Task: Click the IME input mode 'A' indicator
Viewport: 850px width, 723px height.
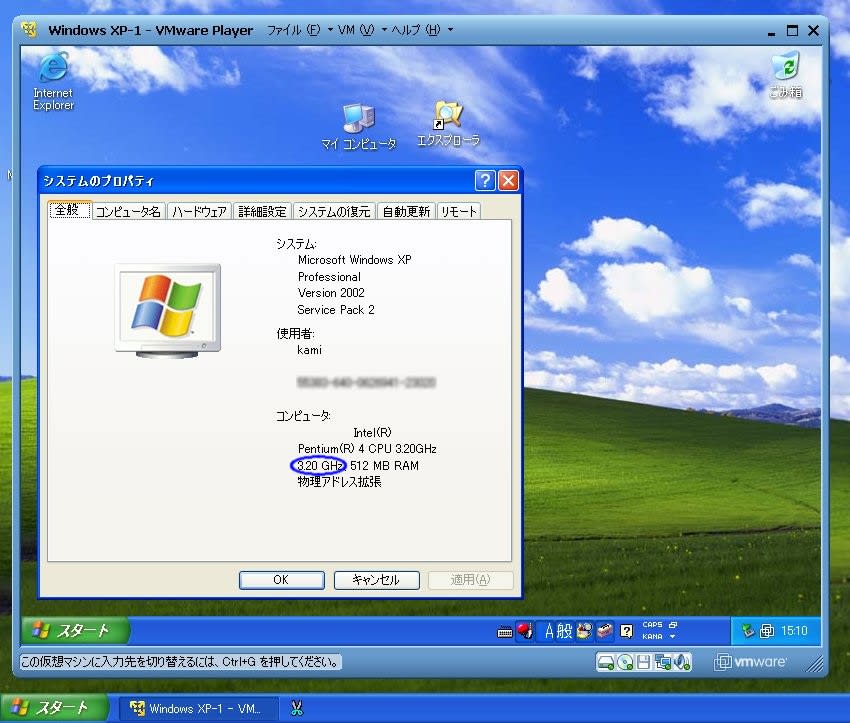Action: coord(549,631)
